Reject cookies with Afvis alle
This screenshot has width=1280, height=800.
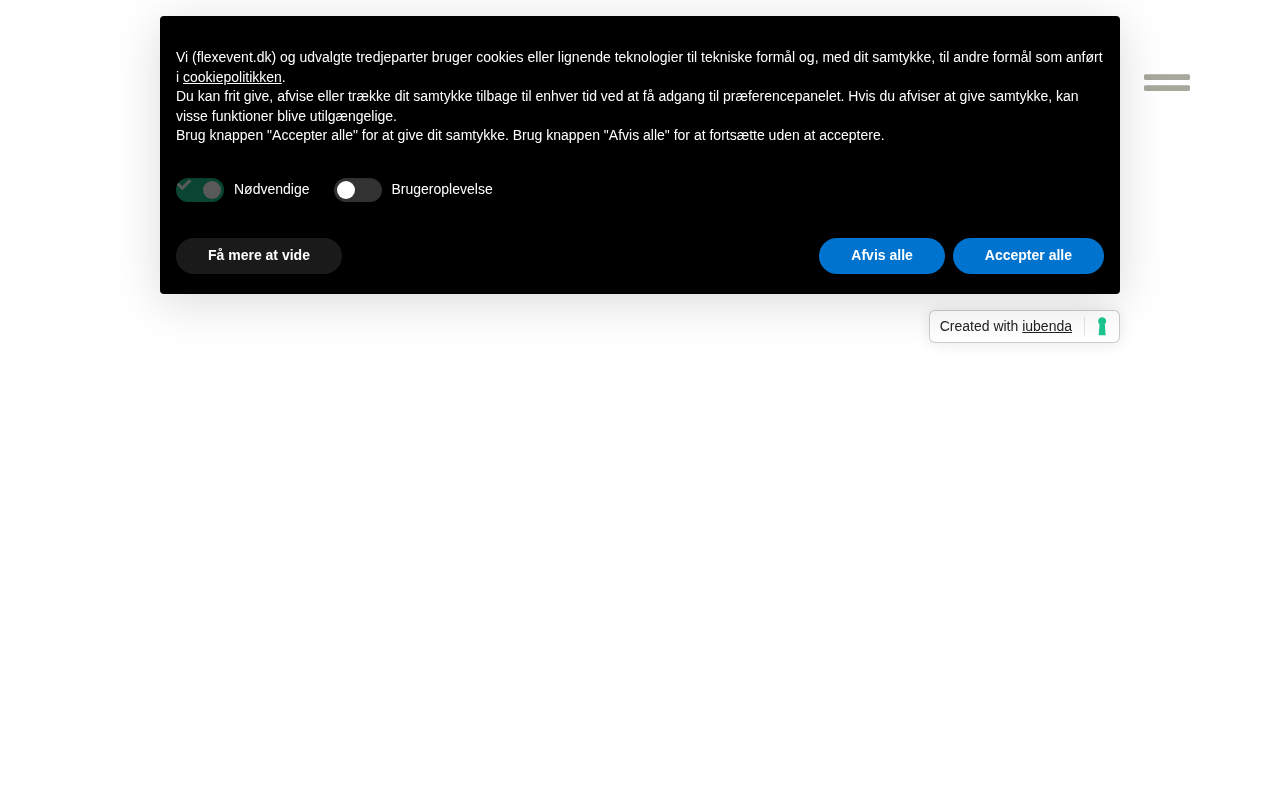tap(882, 256)
